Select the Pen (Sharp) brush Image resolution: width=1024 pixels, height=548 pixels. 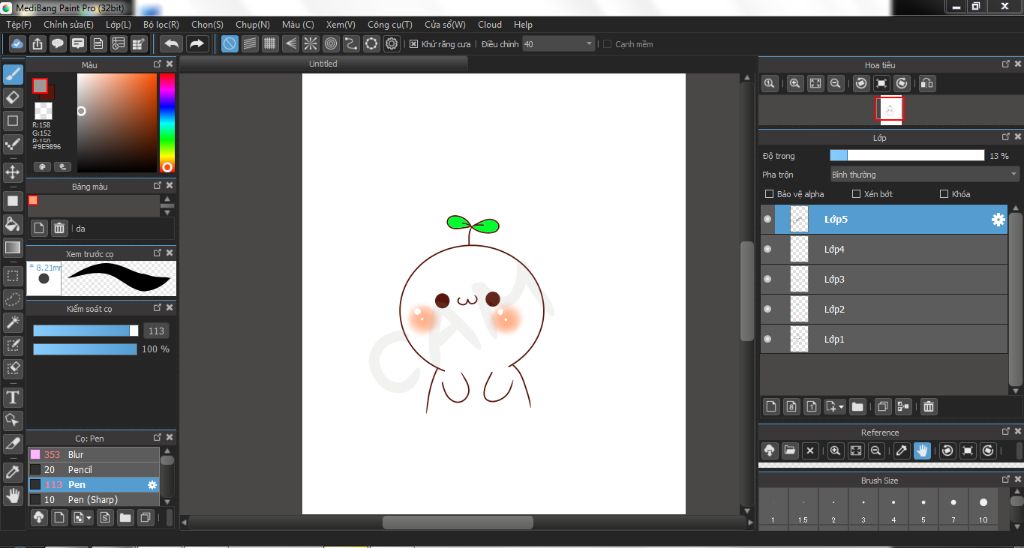coord(94,499)
